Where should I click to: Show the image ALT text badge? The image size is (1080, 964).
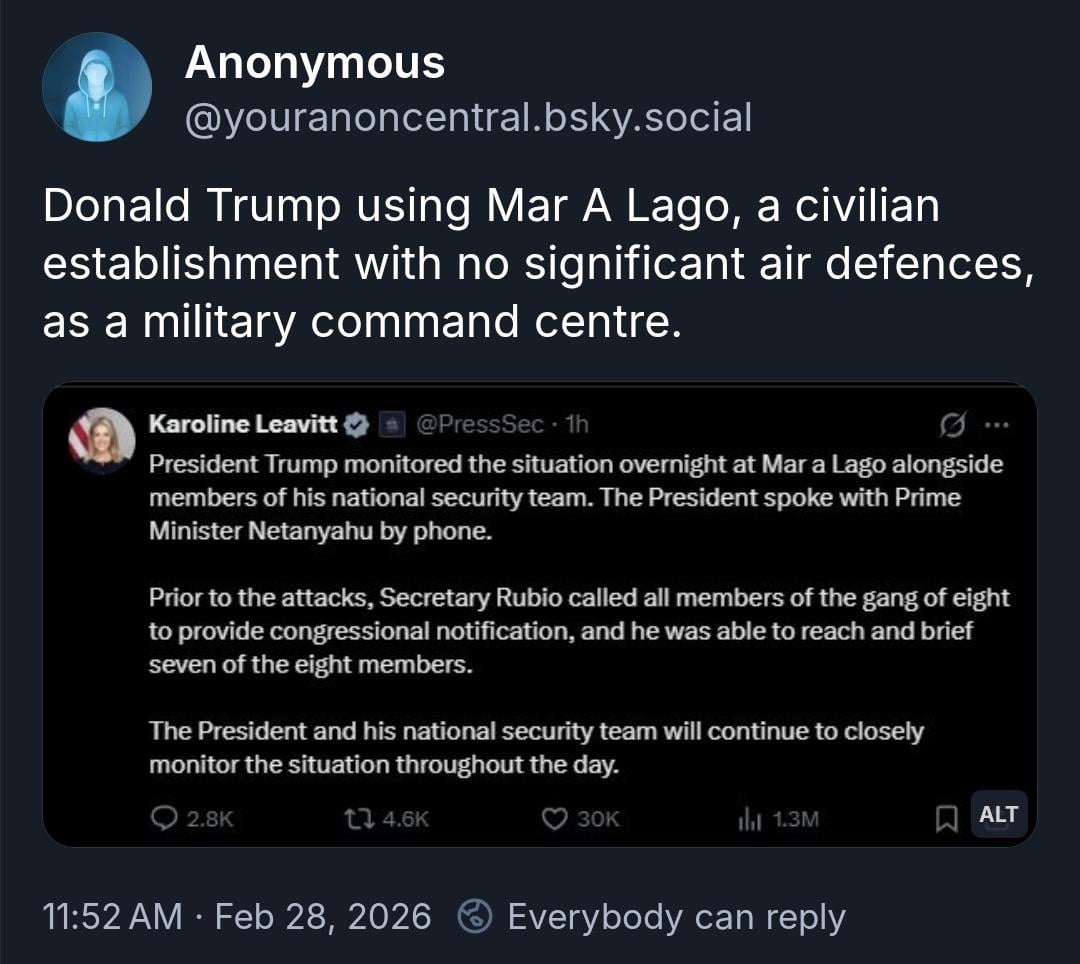(x=998, y=815)
